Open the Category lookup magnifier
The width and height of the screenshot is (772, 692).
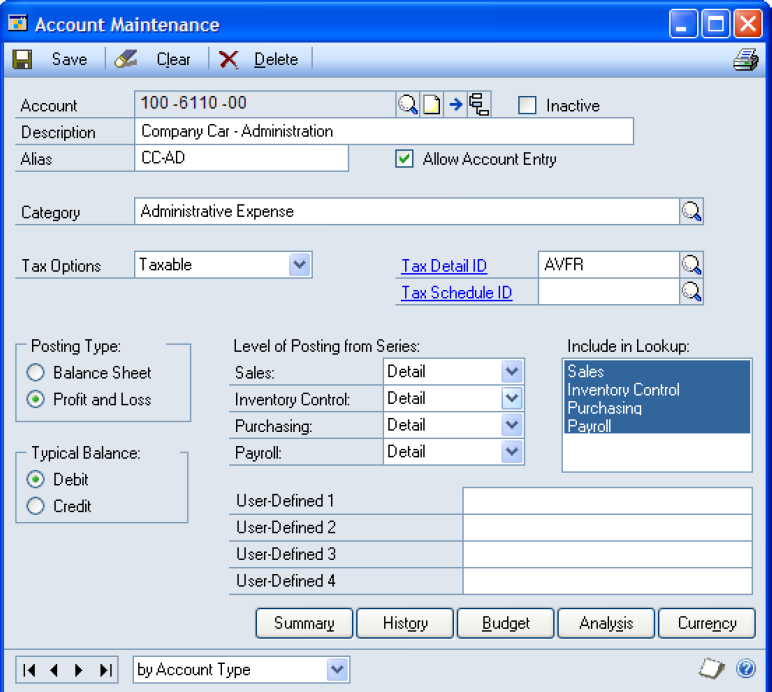click(692, 211)
